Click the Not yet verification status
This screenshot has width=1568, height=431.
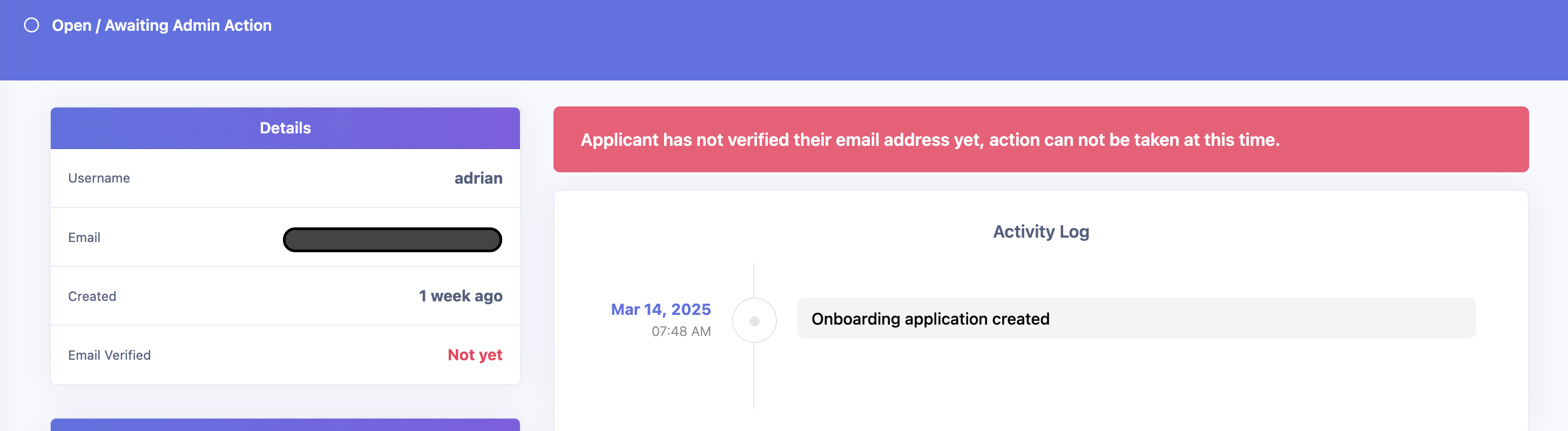[475, 355]
